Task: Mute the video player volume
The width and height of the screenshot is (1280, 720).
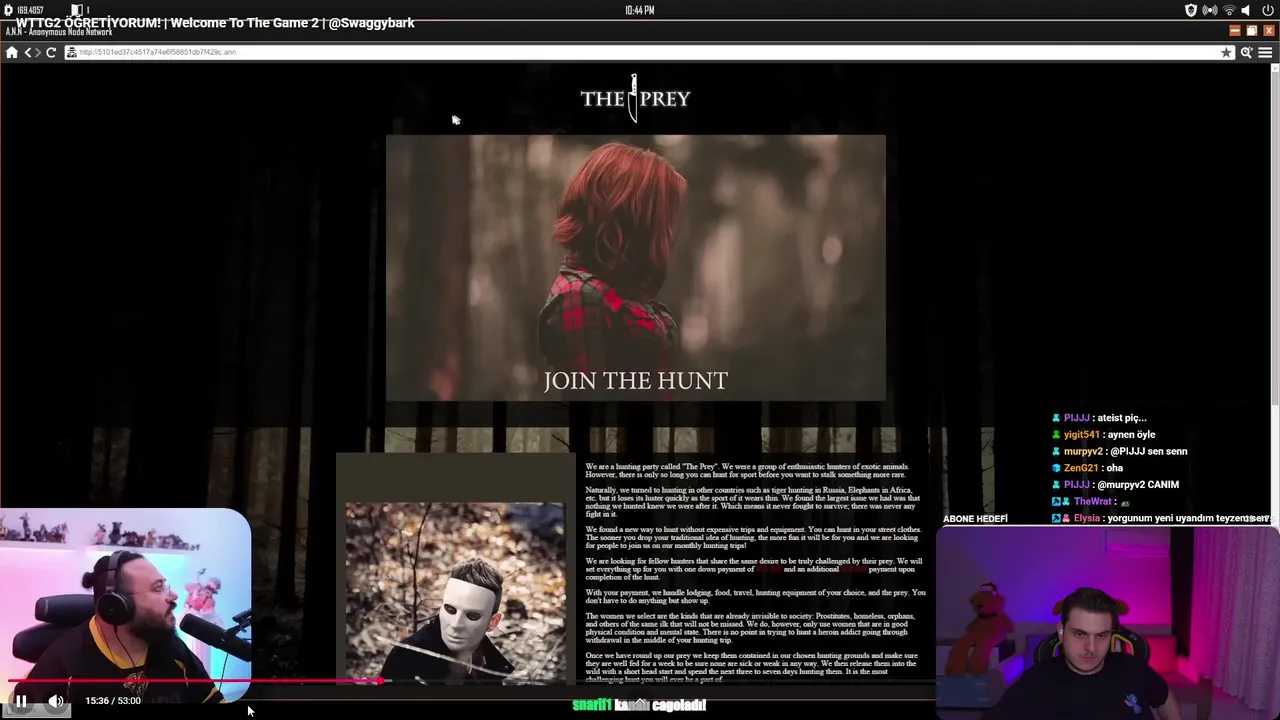Action: 56,701
